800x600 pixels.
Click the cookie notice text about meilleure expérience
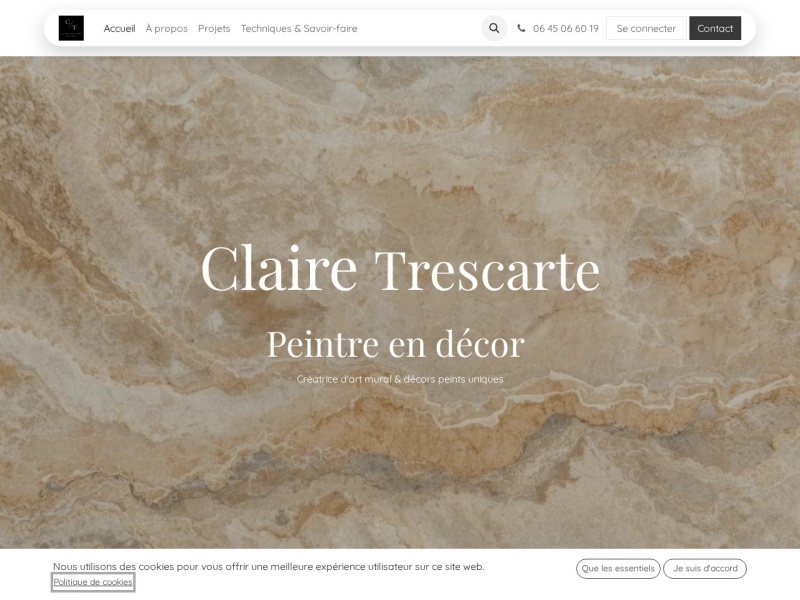coord(269,566)
